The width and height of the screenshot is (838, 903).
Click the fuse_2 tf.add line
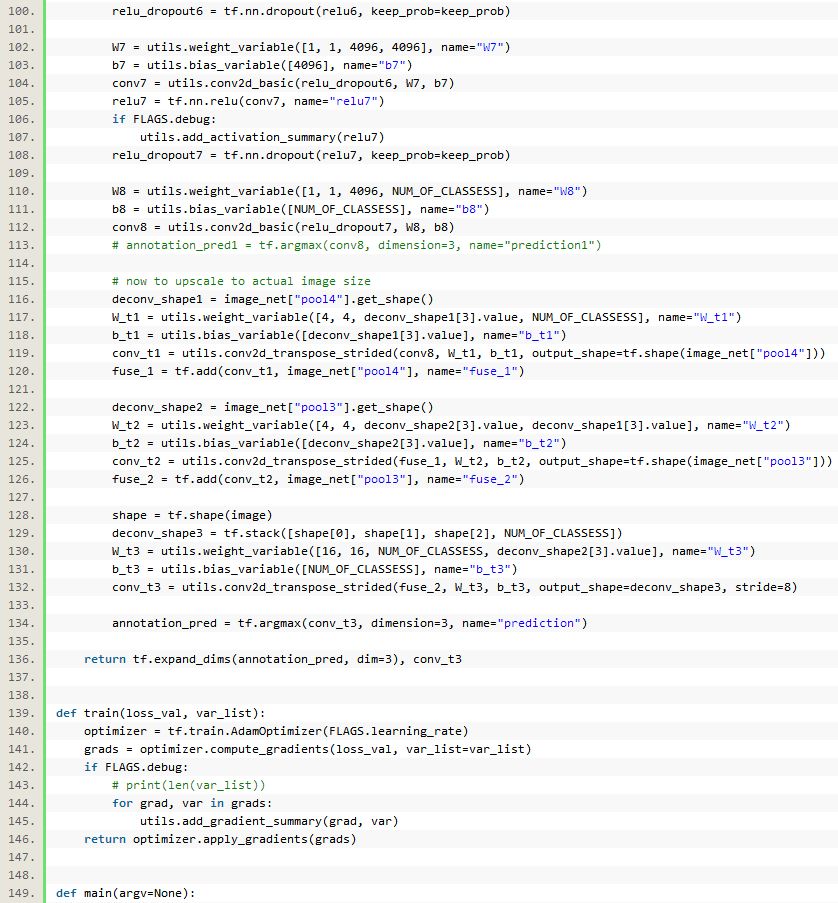click(318, 479)
